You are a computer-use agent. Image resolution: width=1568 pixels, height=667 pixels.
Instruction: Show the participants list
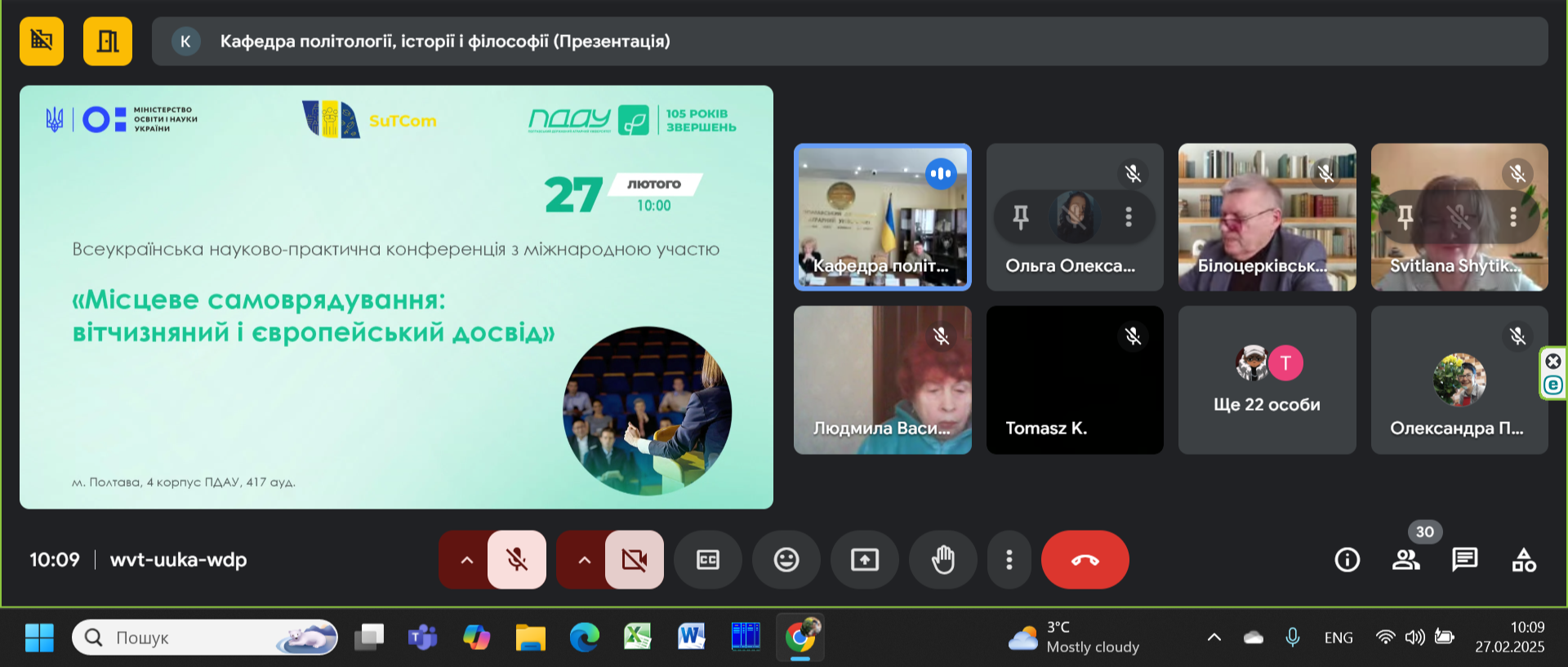(x=1405, y=560)
